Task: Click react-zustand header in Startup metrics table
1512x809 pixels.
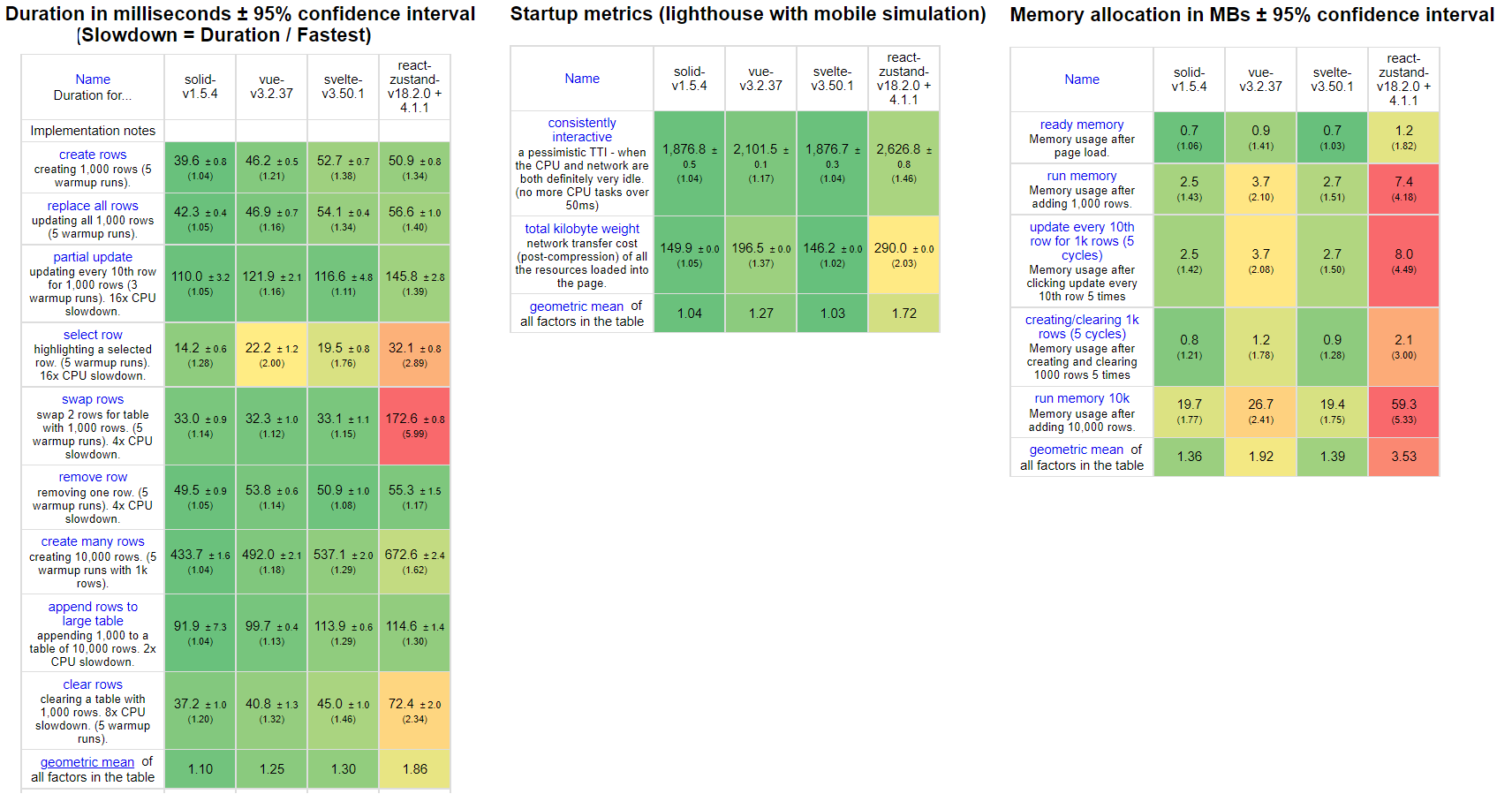Action: click(x=904, y=79)
